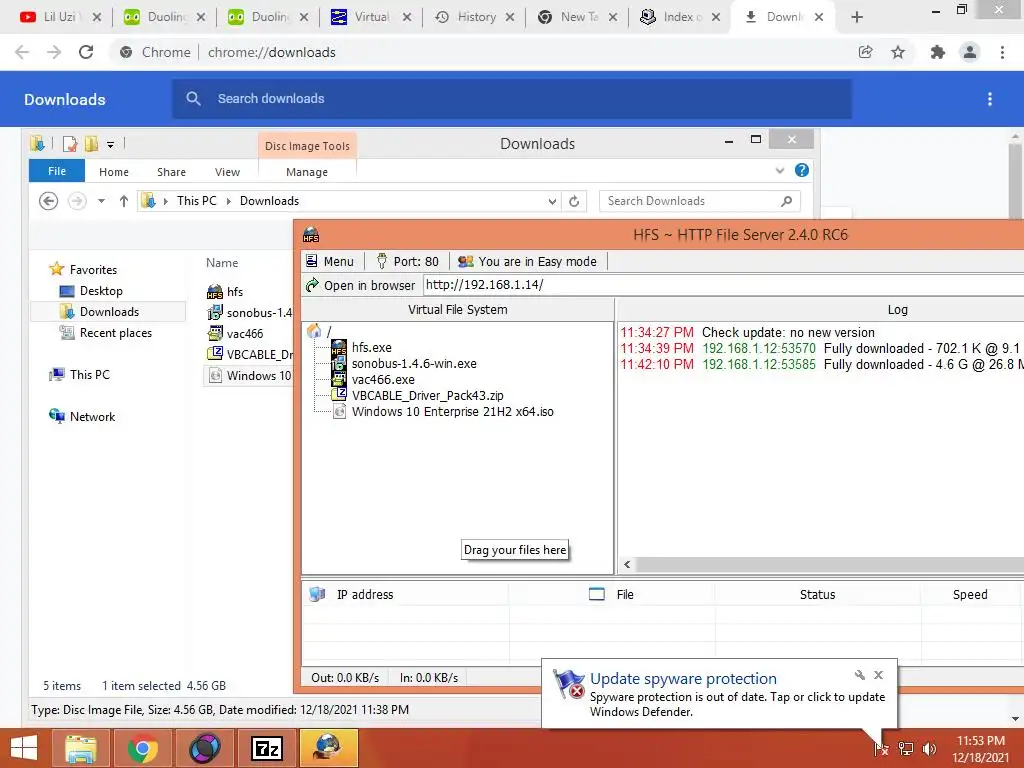Open the Explorer recent locations dropdown
The image size is (1024, 768).
(101, 201)
